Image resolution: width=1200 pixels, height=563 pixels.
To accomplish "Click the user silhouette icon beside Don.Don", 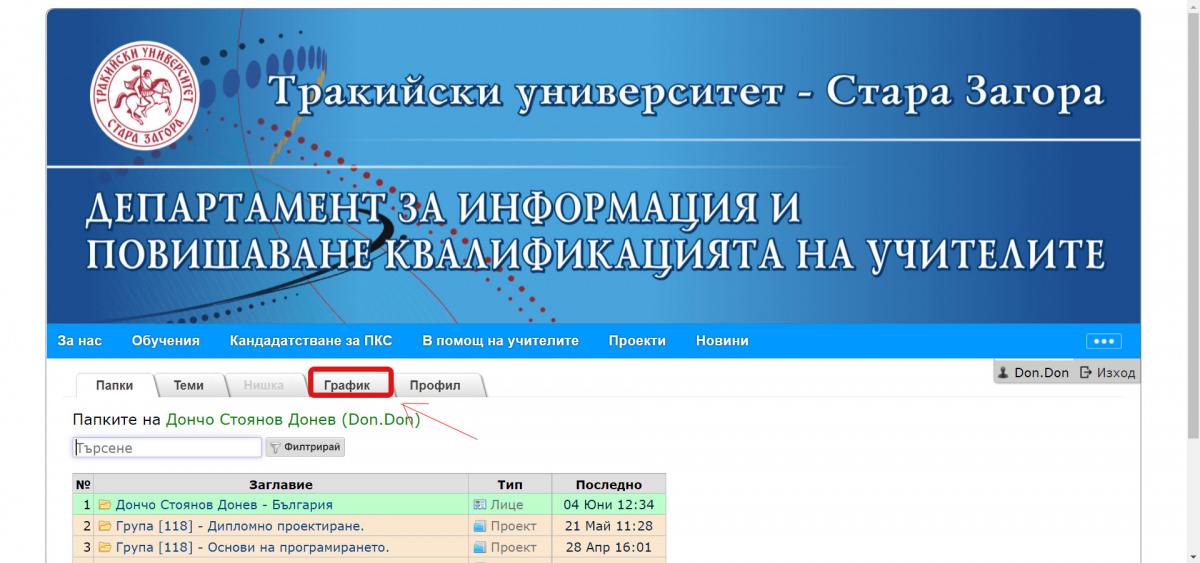I will (x=1004, y=372).
